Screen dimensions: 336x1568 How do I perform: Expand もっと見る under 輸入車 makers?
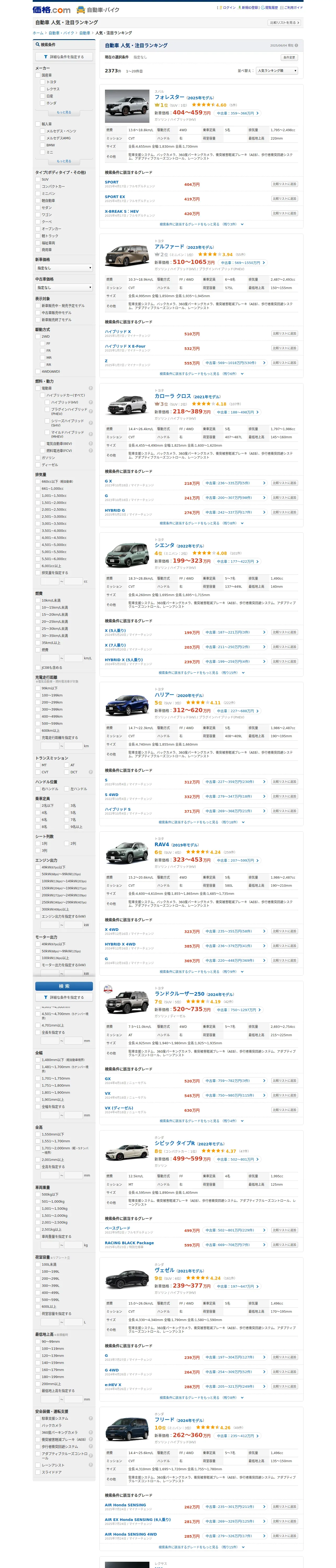pos(64,161)
